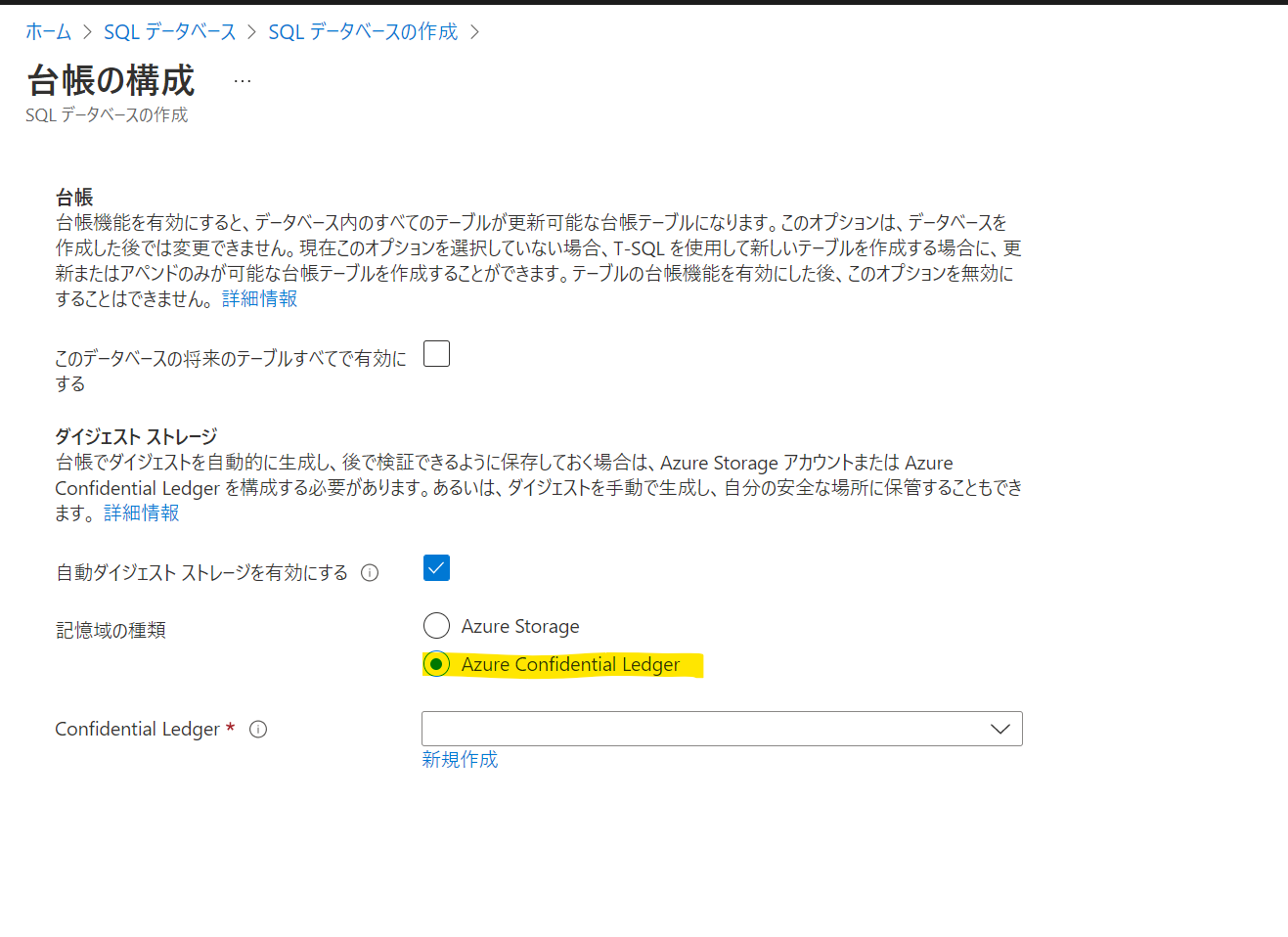Open 詳細情報 link in the 台帳 section
Viewport: 1288px width, 937px height.
pyautogui.click(x=257, y=298)
